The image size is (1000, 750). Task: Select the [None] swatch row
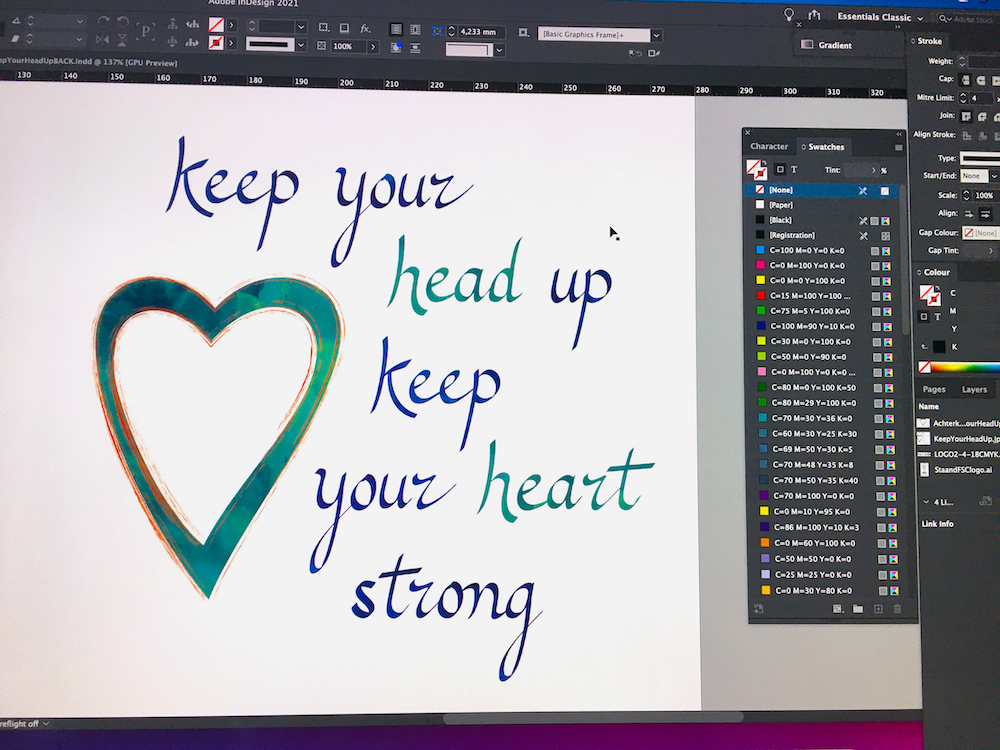click(822, 190)
